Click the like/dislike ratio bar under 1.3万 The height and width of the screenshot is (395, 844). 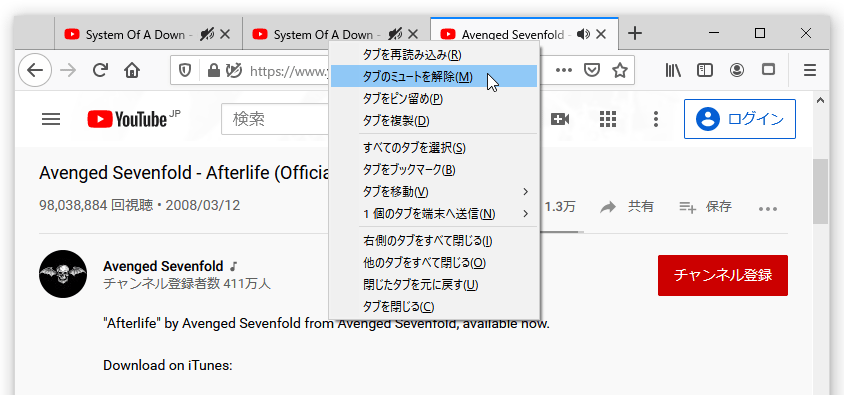click(x=562, y=232)
